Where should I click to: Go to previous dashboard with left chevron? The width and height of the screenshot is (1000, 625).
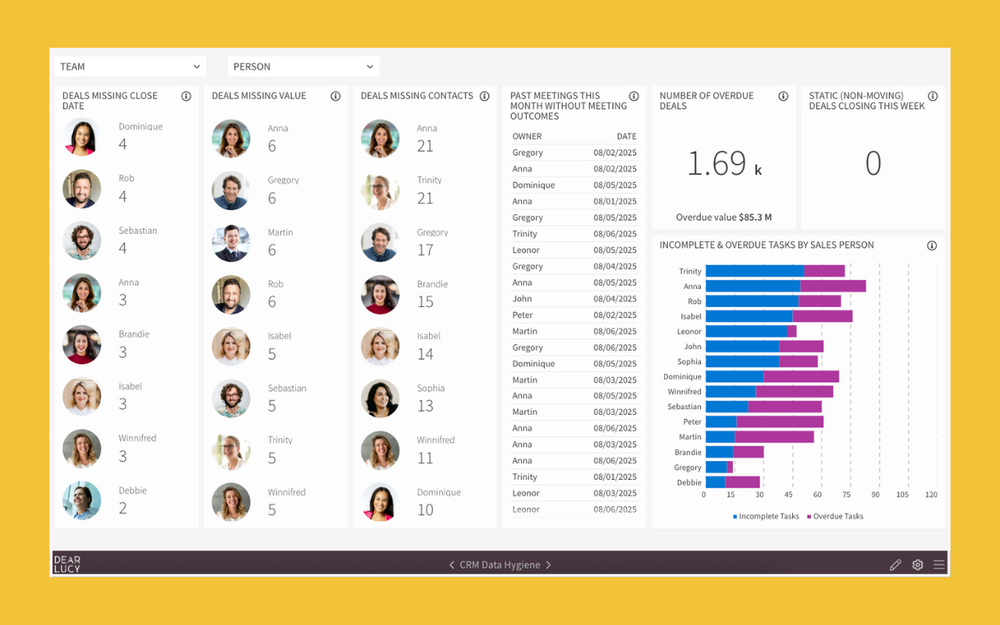pos(452,565)
